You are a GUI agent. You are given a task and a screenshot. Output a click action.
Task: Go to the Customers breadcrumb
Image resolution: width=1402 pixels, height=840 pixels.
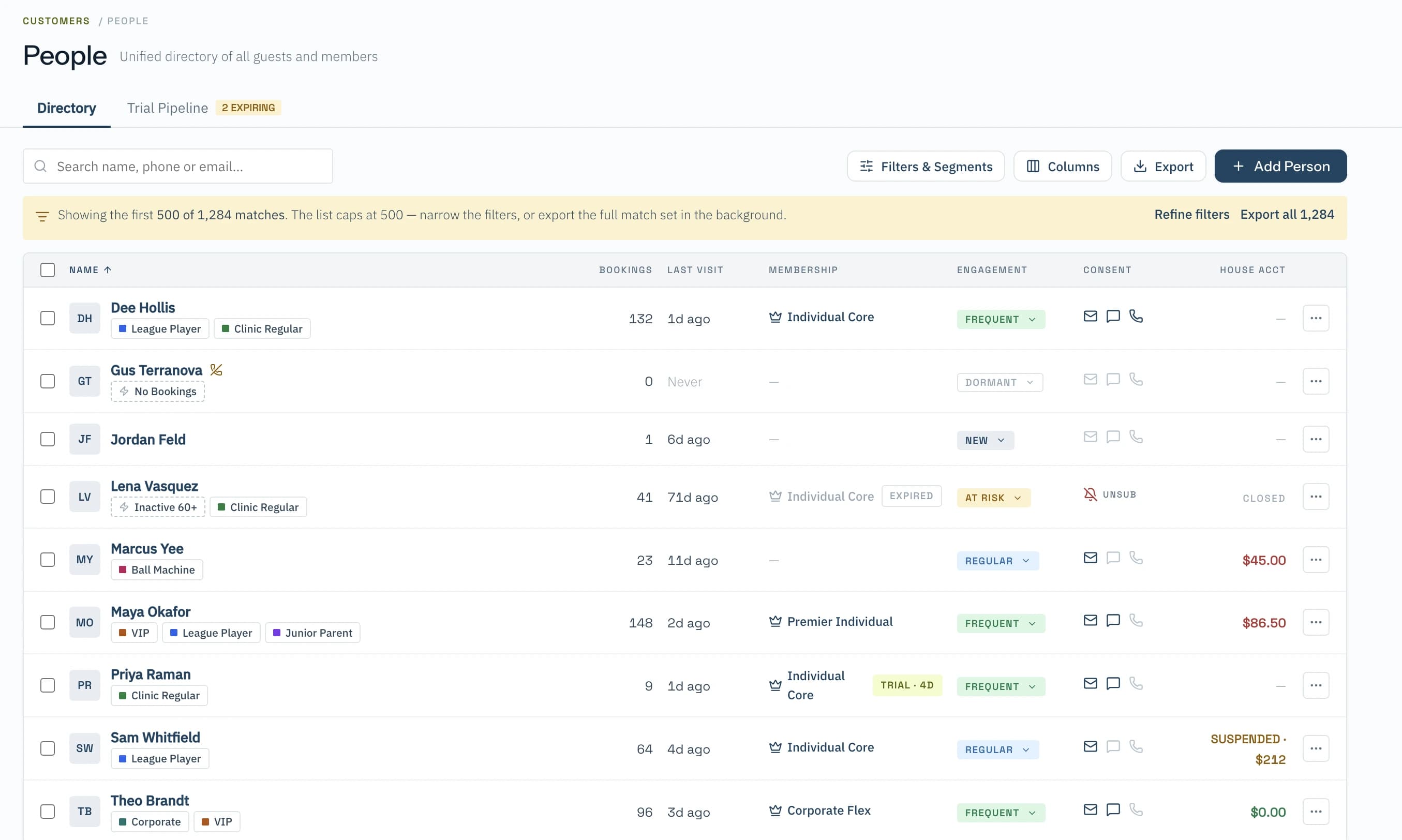[x=56, y=21]
